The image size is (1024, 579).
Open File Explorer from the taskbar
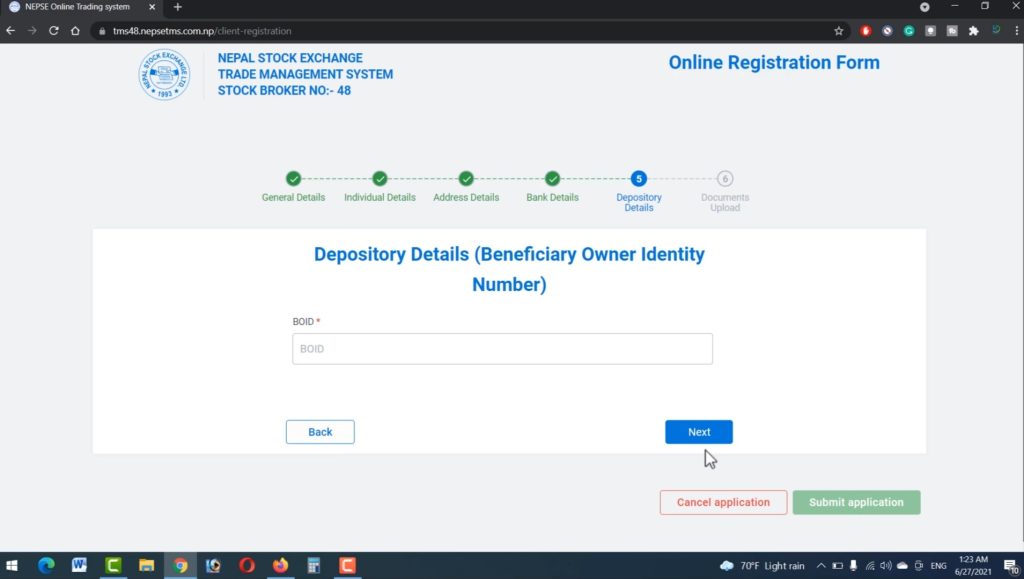(146, 565)
